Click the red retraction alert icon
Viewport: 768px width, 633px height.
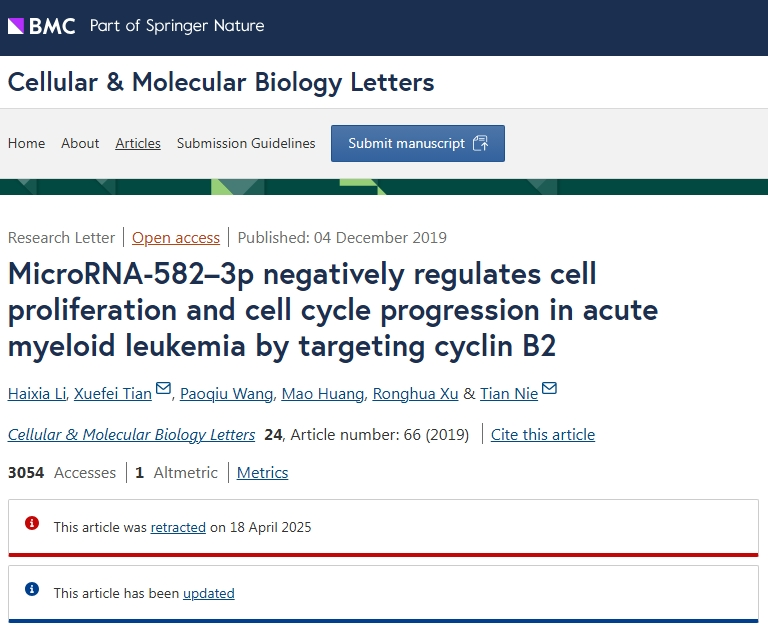tap(32, 523)
